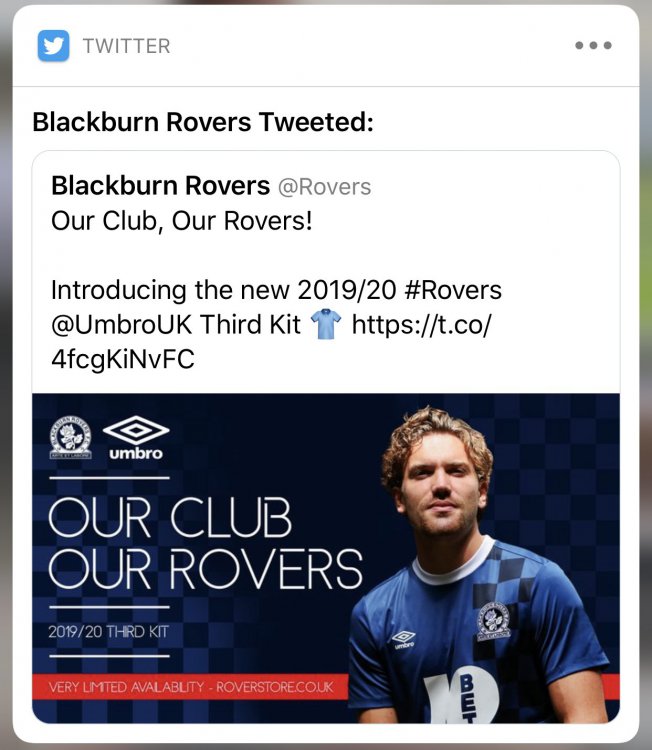Select the "Blackburn Rovers Tweeted:" notification heading
This screenshot has width=652, height=750.
tap(203, 122)
